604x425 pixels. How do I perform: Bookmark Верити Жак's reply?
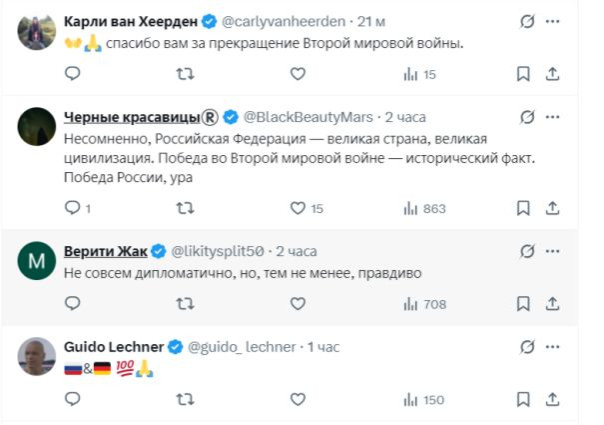pyautogui.click(x=522, y=304)
